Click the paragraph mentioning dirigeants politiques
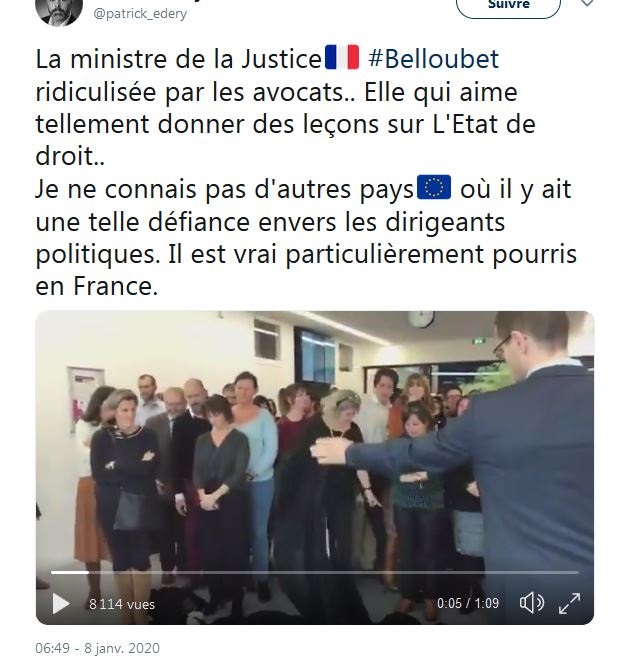621x667 pixels. coord(306,237)
